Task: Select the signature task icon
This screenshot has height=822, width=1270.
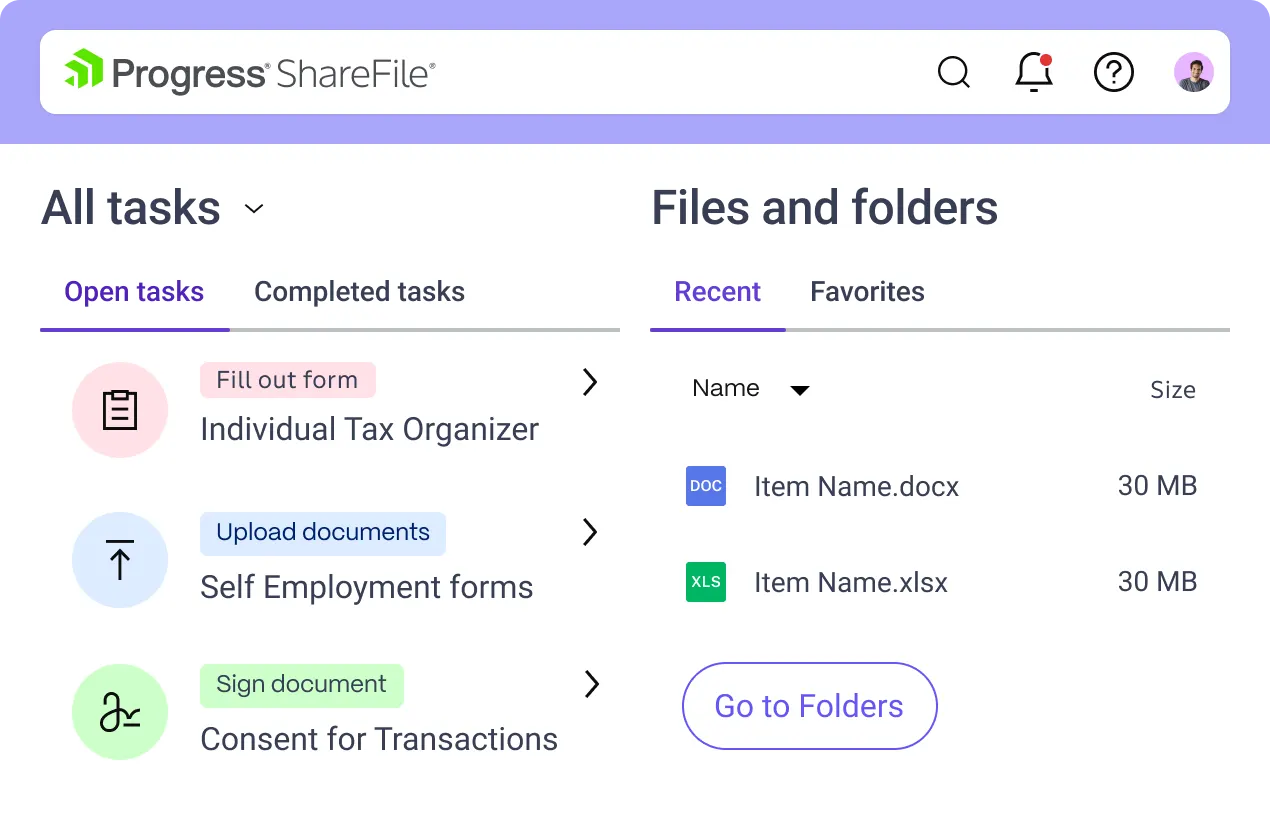Action: click(x=120, y=712)
